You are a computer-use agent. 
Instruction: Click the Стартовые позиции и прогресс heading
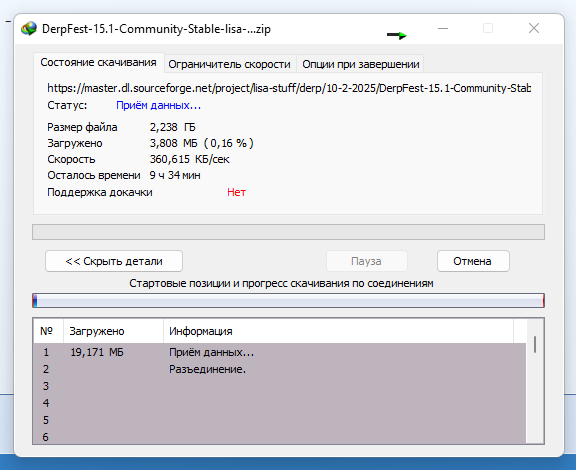click(x=281, y=283)
